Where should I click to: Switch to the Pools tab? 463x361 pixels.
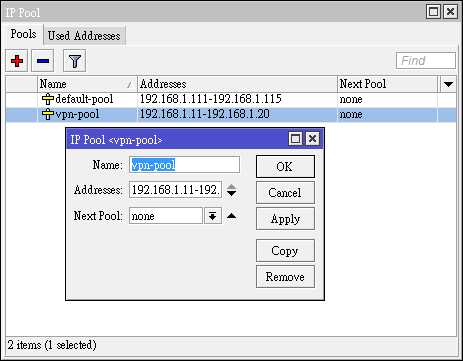coord(23,34)
